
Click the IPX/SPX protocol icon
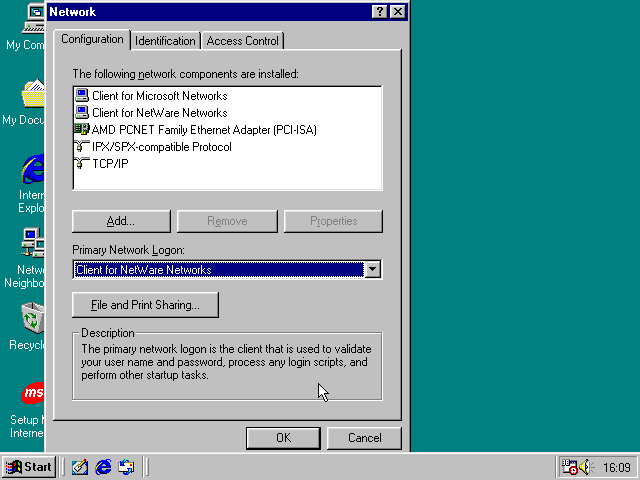[82, 147]
